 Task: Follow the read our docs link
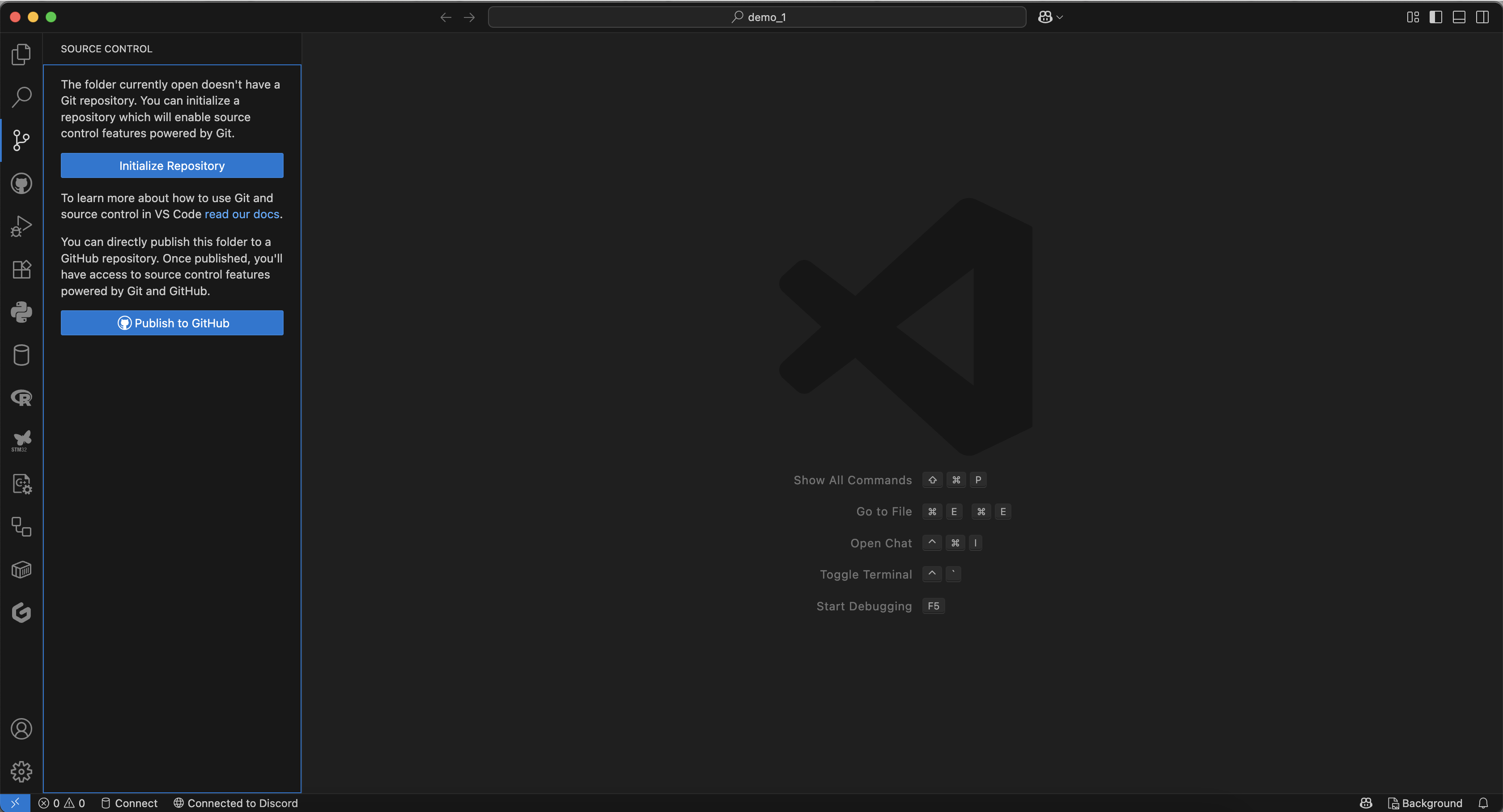(242, 214)
